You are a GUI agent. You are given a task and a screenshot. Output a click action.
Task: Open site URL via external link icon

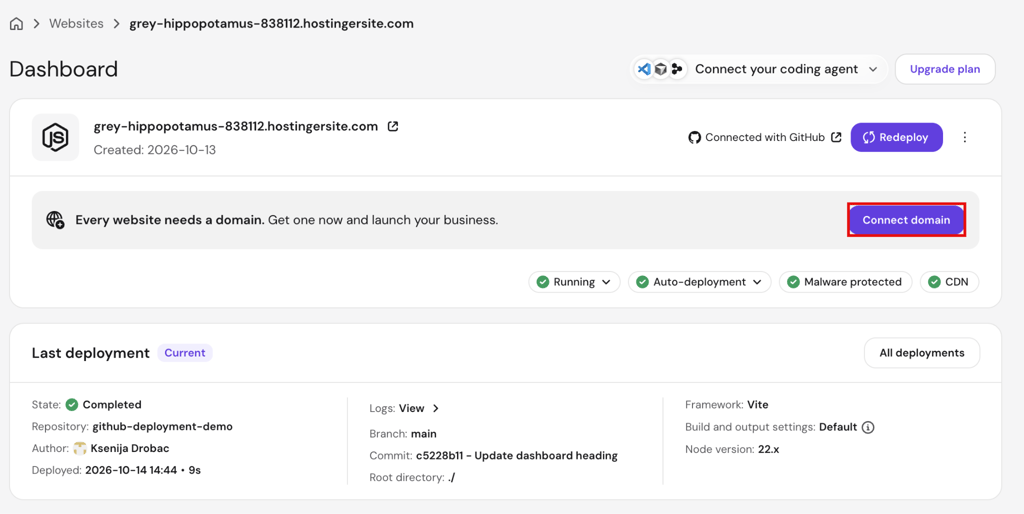click(x=393, y=127)
